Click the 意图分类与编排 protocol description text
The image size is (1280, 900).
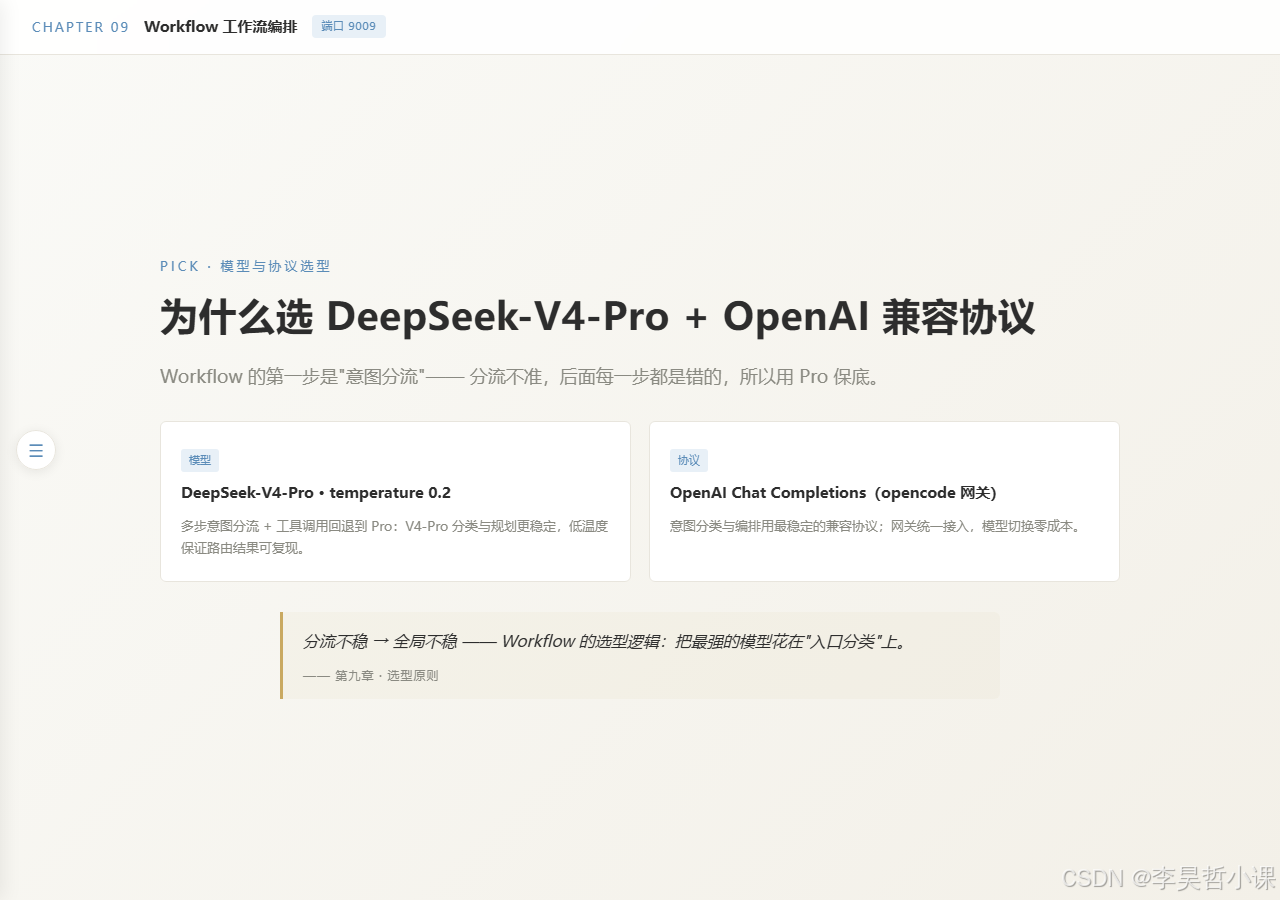(x=875, y=526)
